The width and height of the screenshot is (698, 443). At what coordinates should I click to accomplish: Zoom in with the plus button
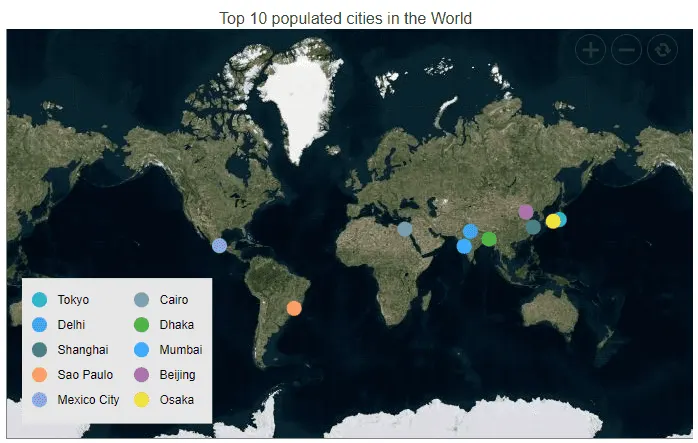click(590, 50)
